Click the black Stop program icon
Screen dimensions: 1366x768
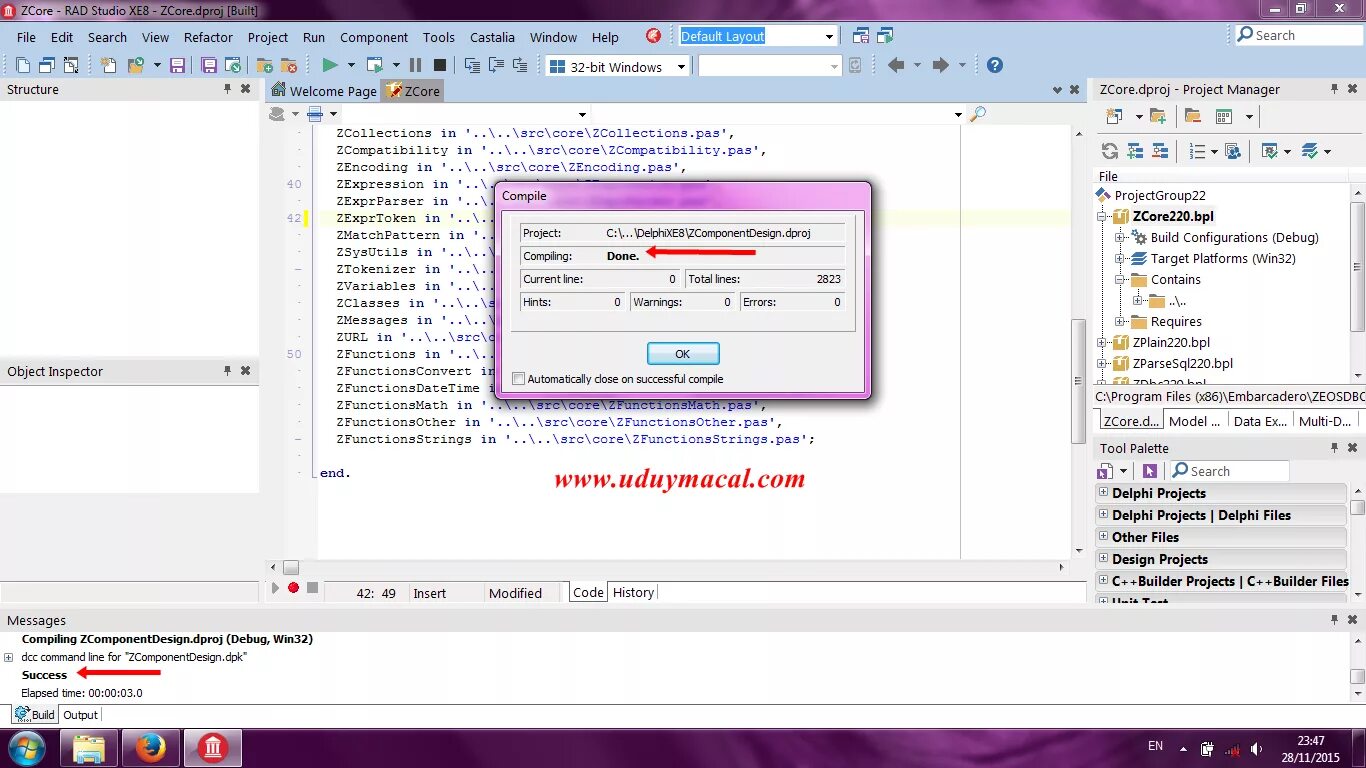439,65
